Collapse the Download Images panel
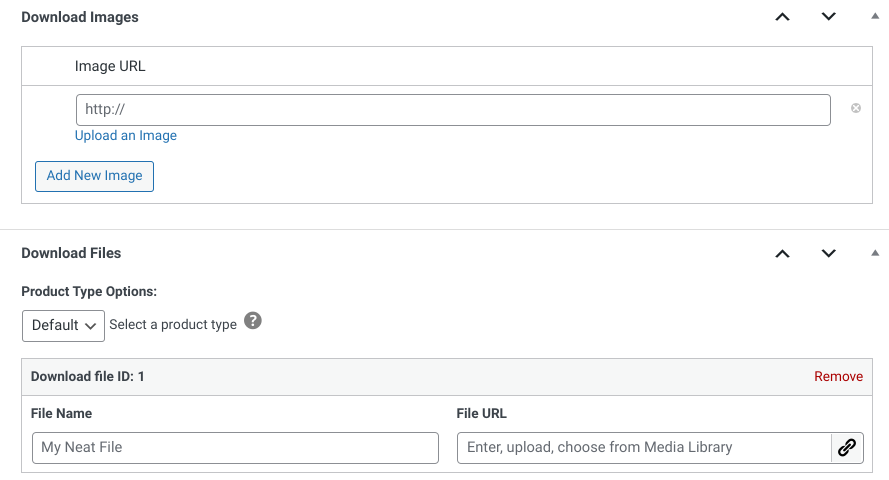Image resolution: width=889 pixels, height=480 pixels. click(875, 16)
